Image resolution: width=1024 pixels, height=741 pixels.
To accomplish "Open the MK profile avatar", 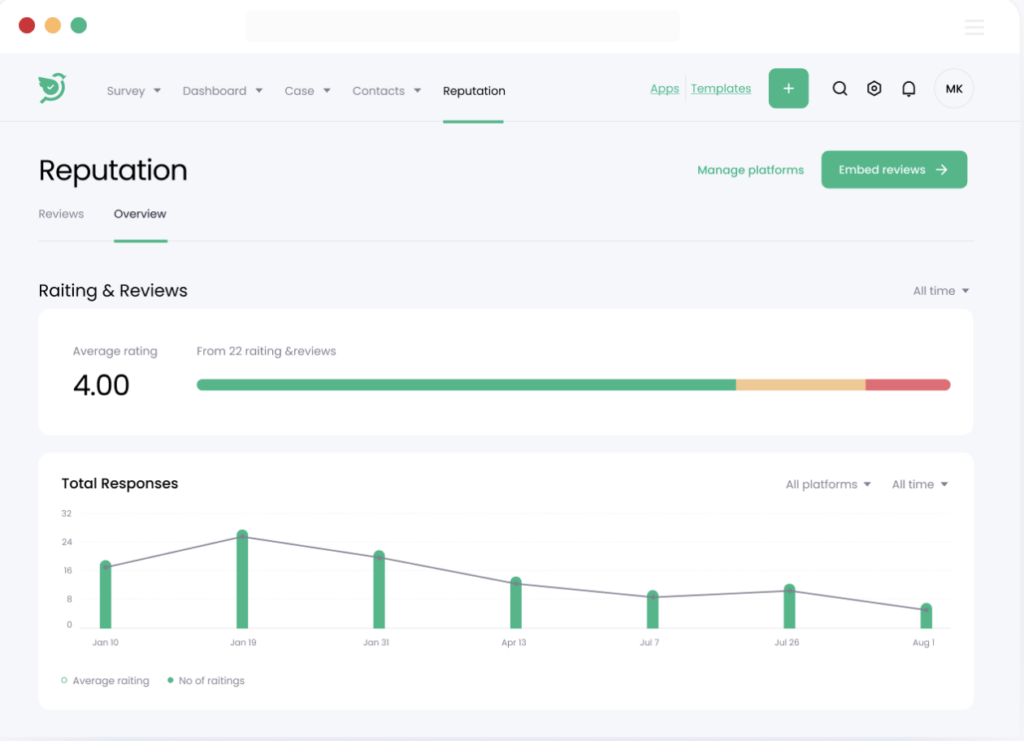I will pyautogui.click(x=953, y=88).
